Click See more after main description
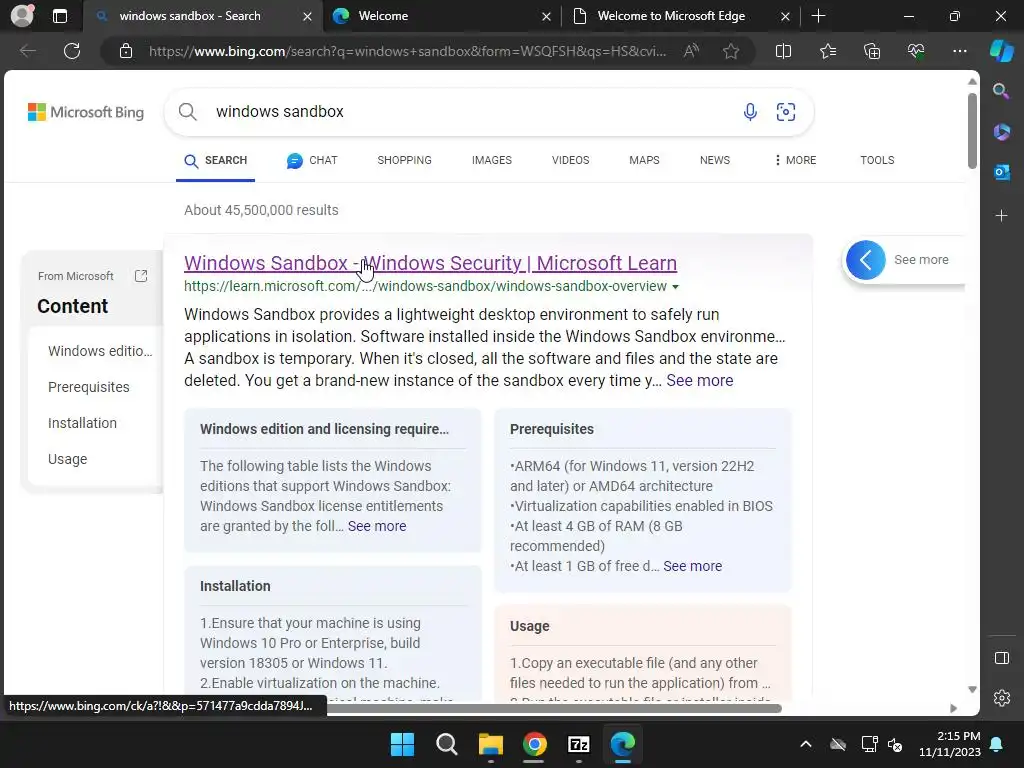Viewport: 1024px width, 768px height. click(x=699, y=381)
